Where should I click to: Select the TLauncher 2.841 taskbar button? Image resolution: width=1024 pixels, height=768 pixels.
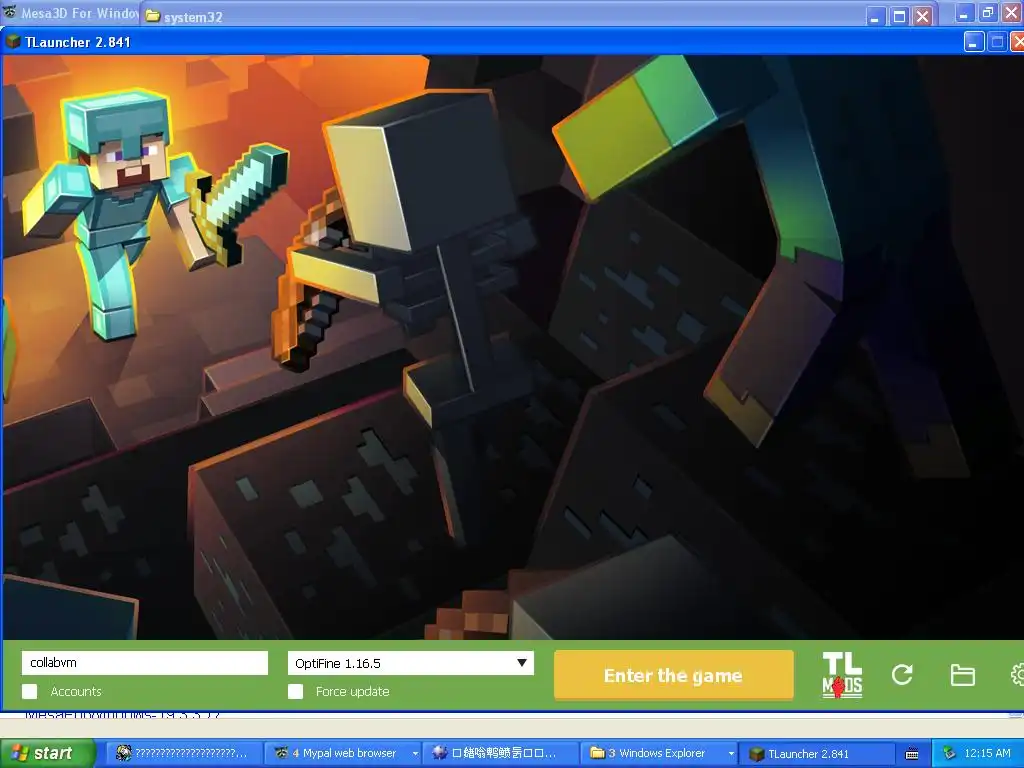tap(817, 753)
